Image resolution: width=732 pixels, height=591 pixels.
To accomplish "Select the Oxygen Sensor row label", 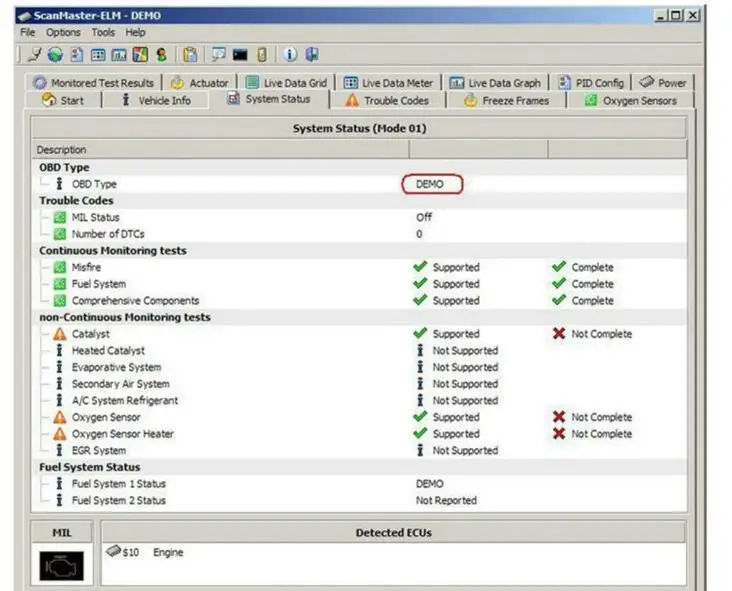I will (106, 417).
